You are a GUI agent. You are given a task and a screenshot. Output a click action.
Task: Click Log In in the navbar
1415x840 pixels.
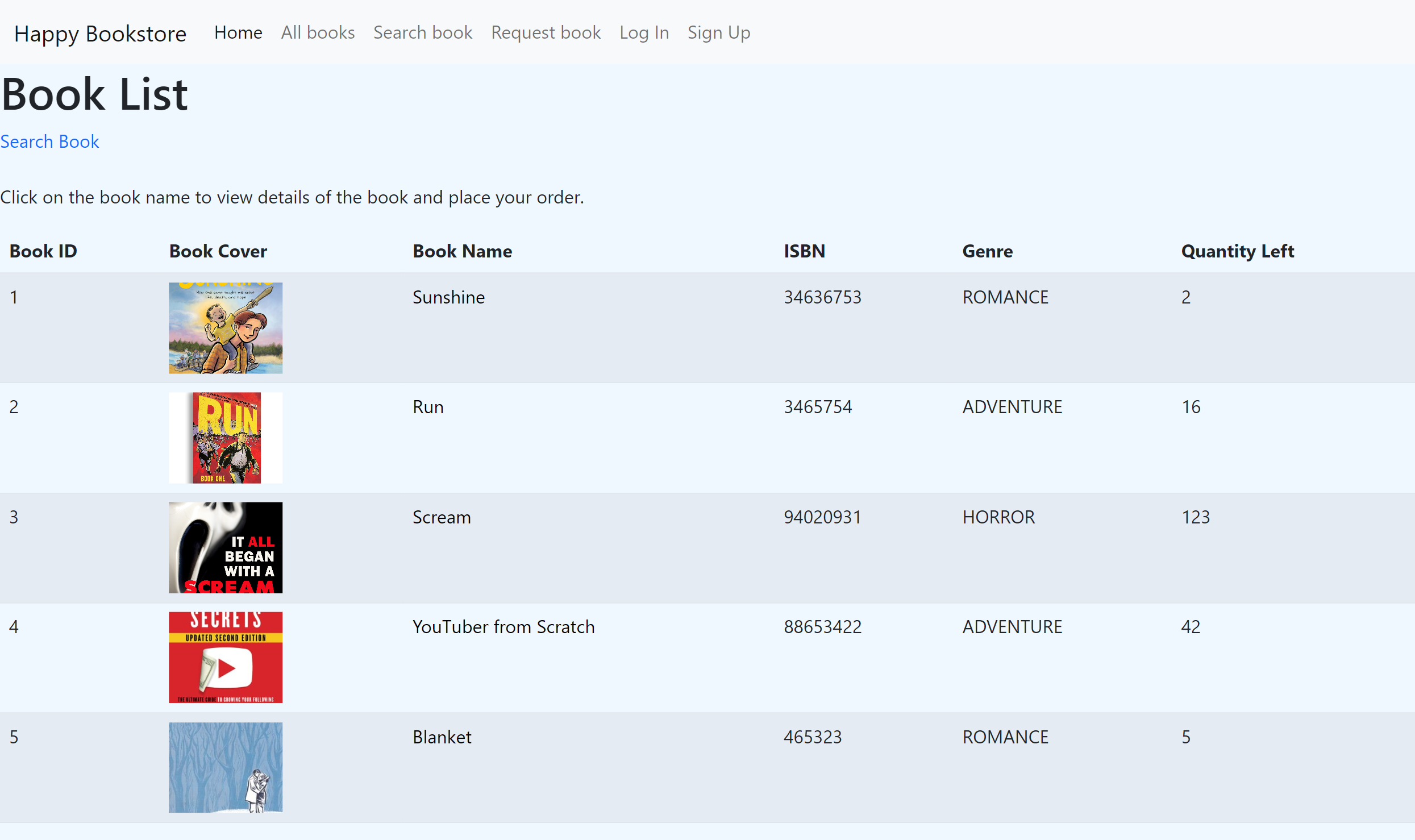tap(644, 33)
